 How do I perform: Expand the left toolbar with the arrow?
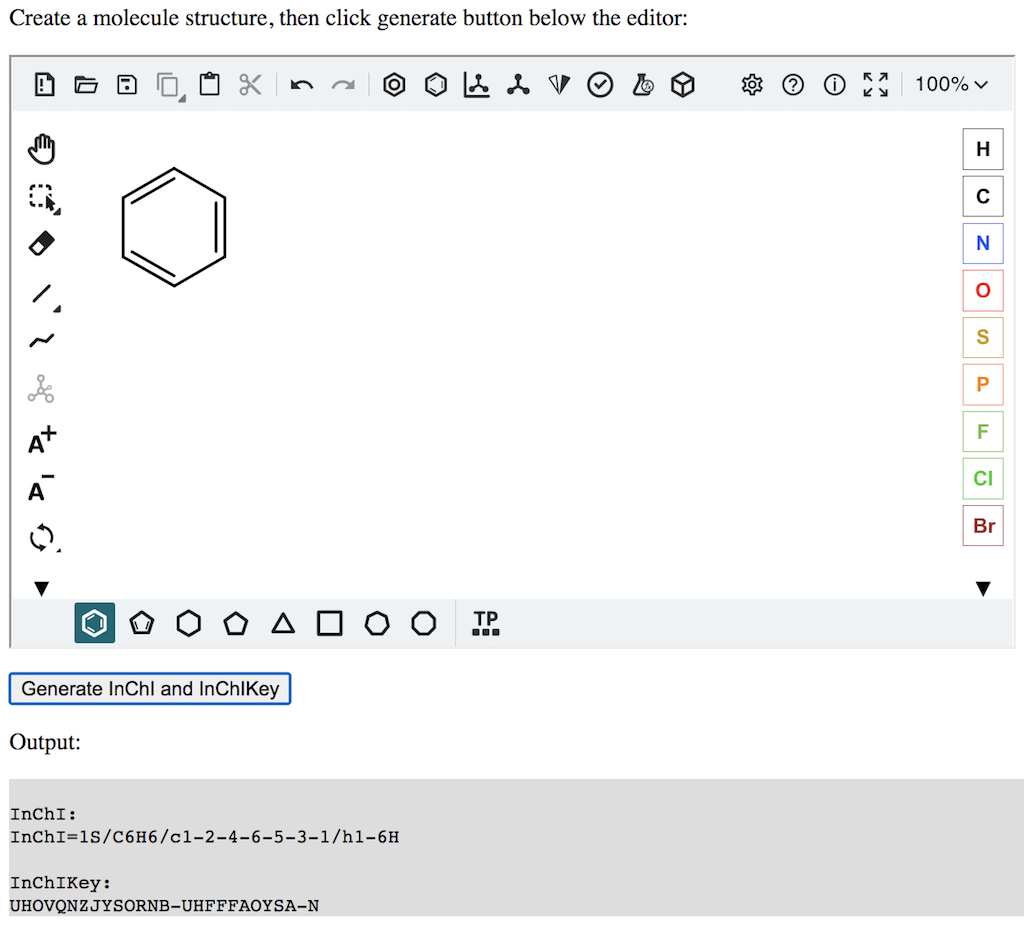click(x=41, y=588)
